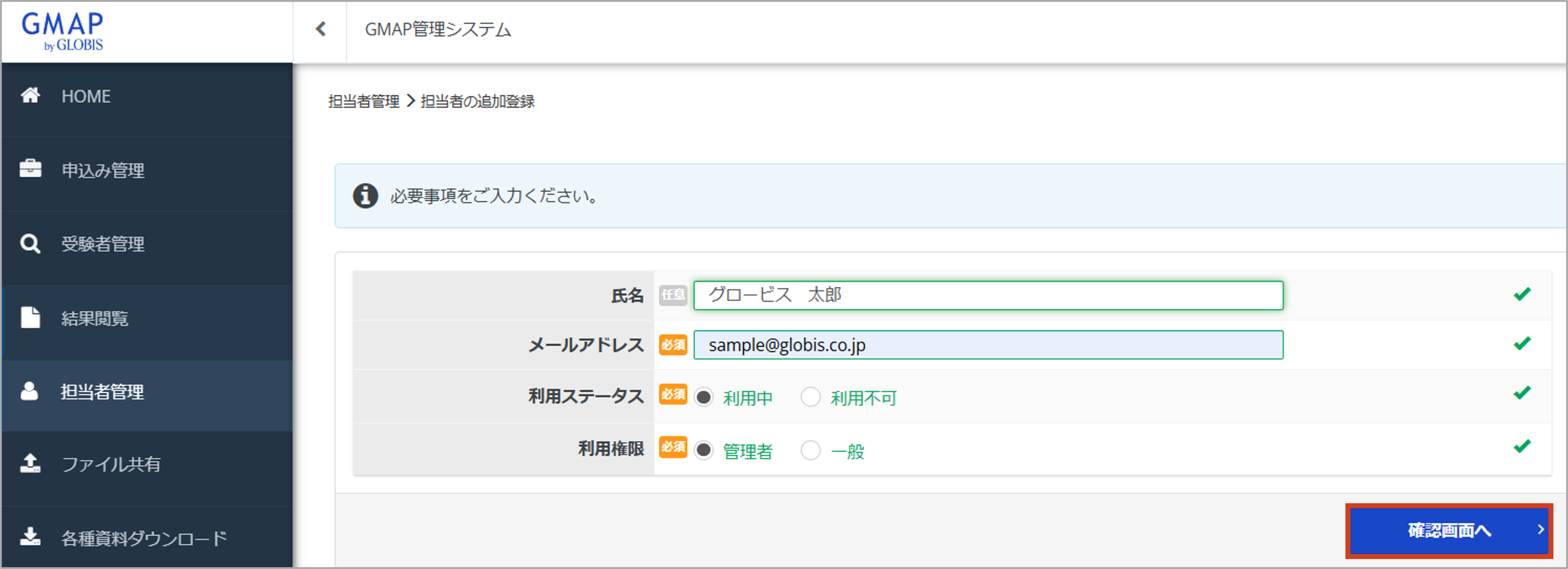Click the GMAP by GLOBIS logo
Viewport: 1568px width, 569px height.
63,32
